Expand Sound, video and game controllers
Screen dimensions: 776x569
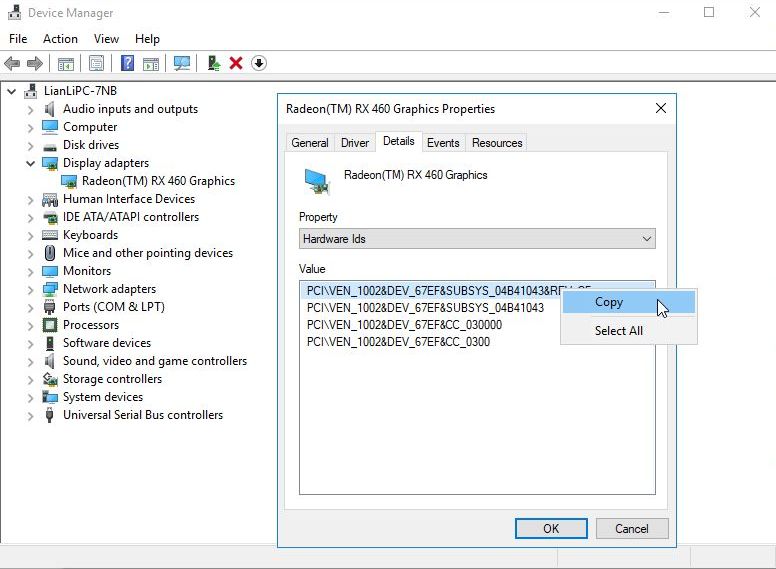[31, 362]
